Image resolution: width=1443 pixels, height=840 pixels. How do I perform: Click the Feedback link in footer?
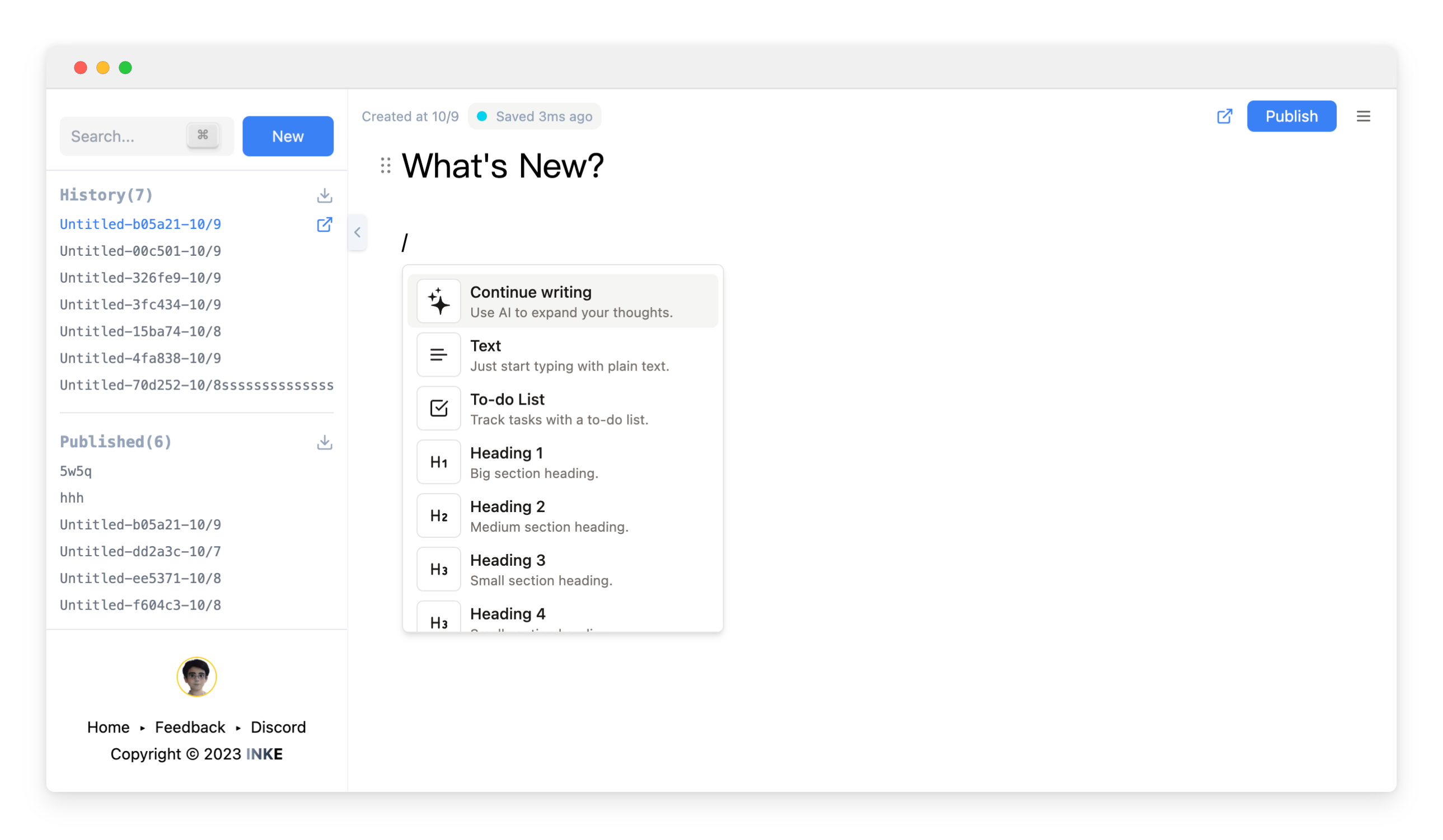[x=191, y=727]
